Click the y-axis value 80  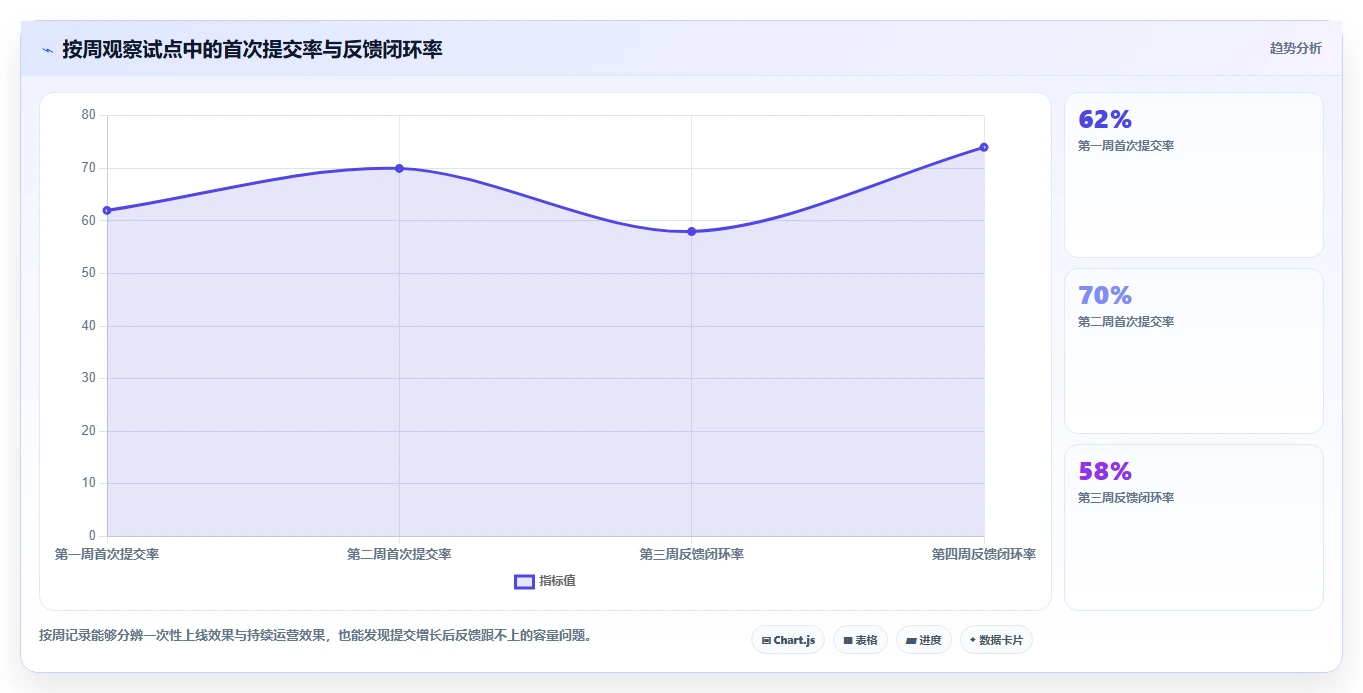pyautogui.click(x=88, y=115)
